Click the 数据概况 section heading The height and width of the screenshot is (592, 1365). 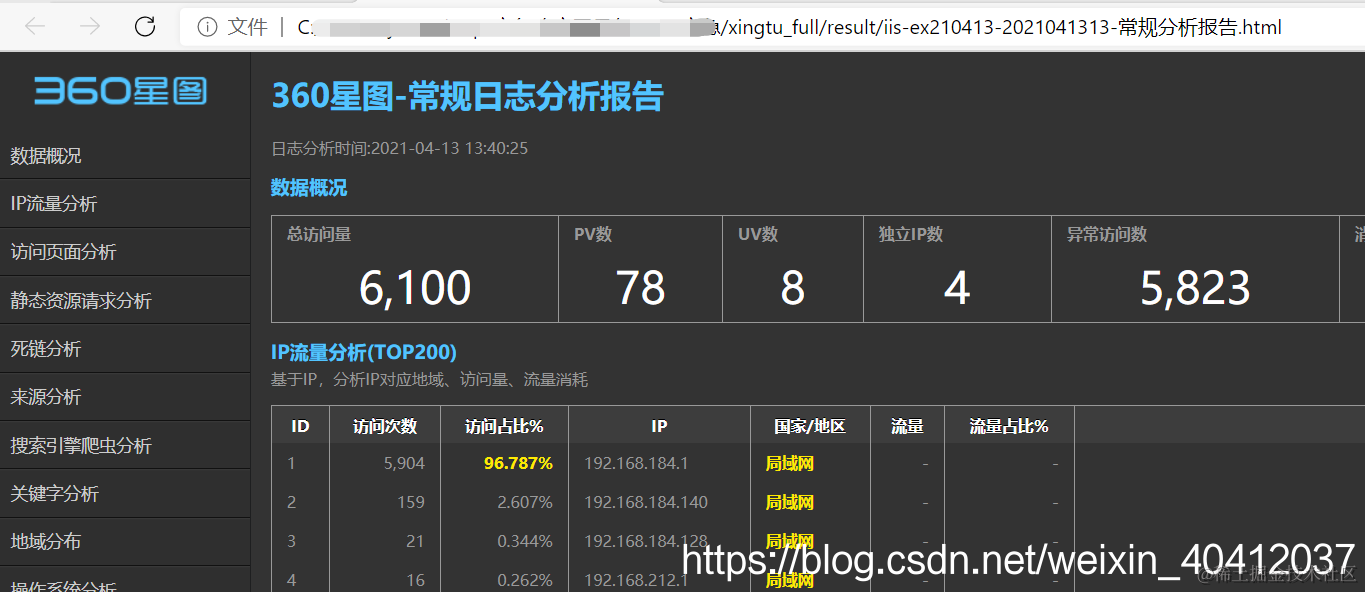309,187
